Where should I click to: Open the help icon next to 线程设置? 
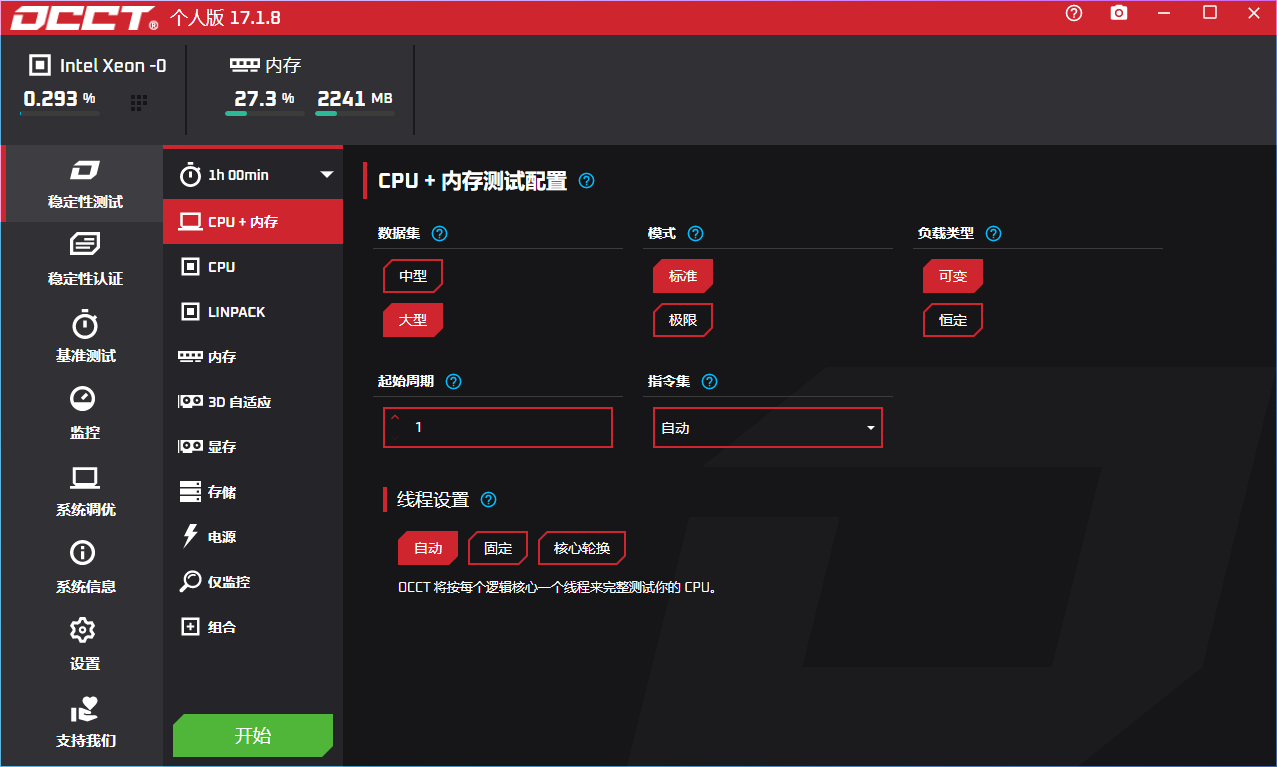click(488, 500)
